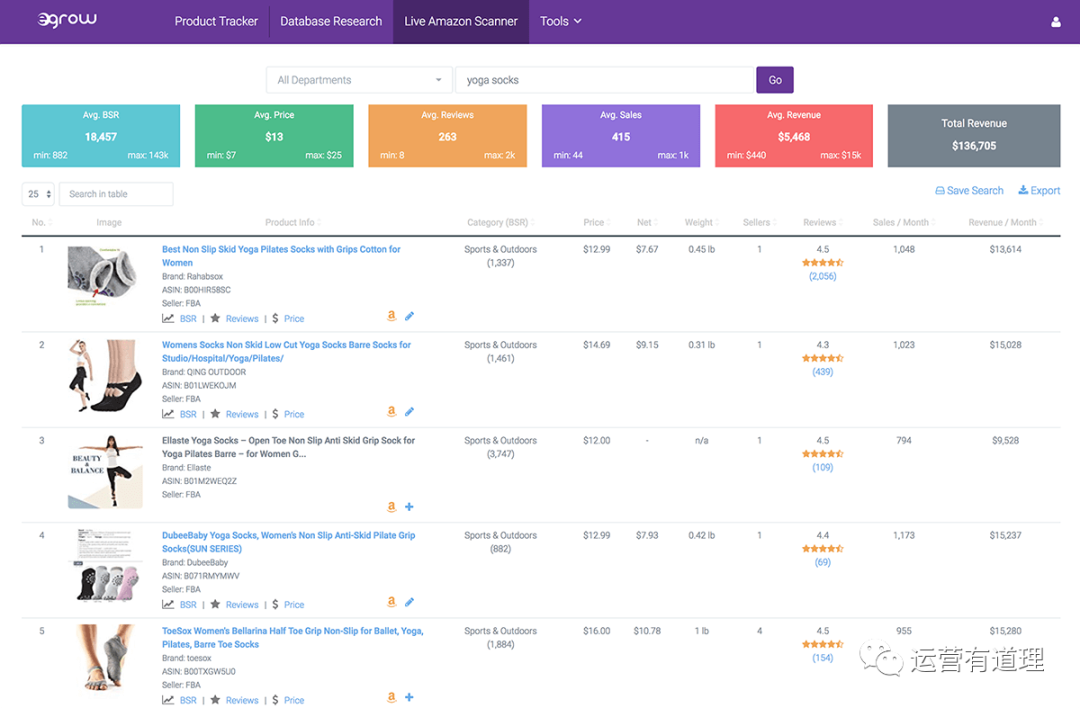Open Amazon page for QING OUTDOOR socks
The image size is (1080, 708).
pyautogui.click(x=391, y=412)
